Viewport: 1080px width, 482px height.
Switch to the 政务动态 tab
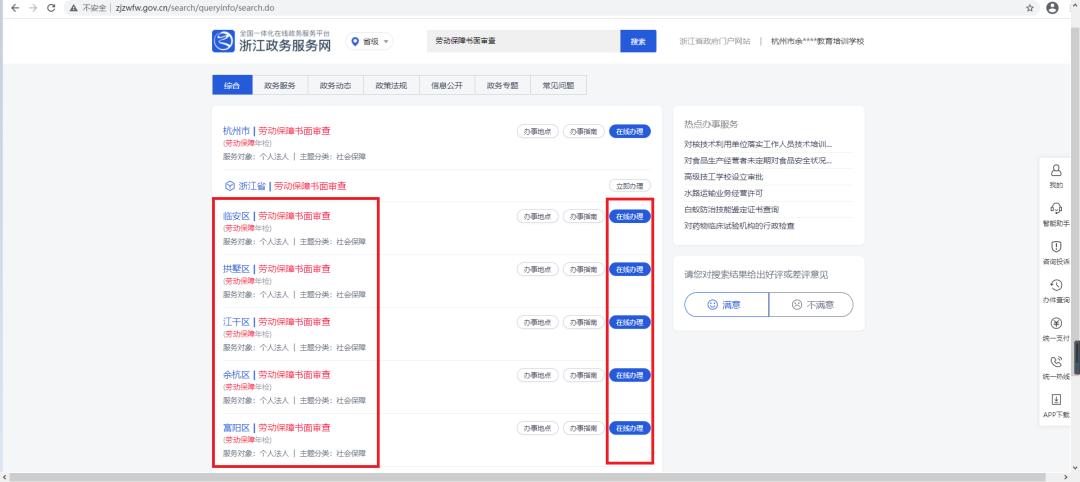(335, 85)
